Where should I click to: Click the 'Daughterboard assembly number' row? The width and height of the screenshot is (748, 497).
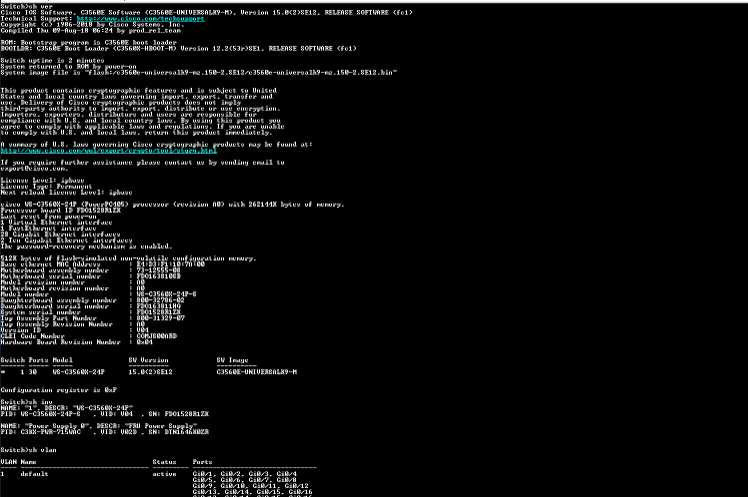coord(92,300)
